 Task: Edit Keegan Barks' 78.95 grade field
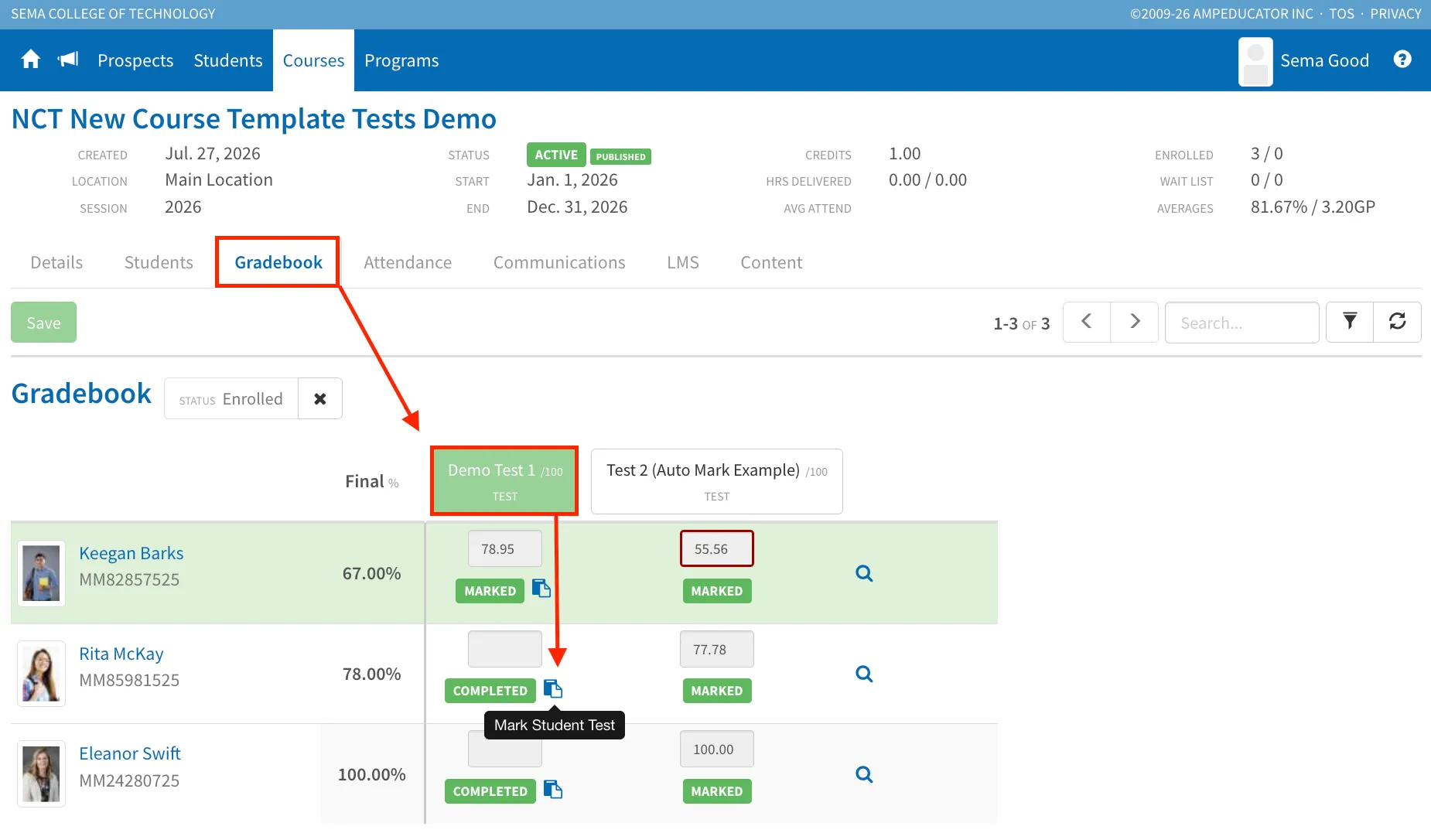click(x=505, y=548)
